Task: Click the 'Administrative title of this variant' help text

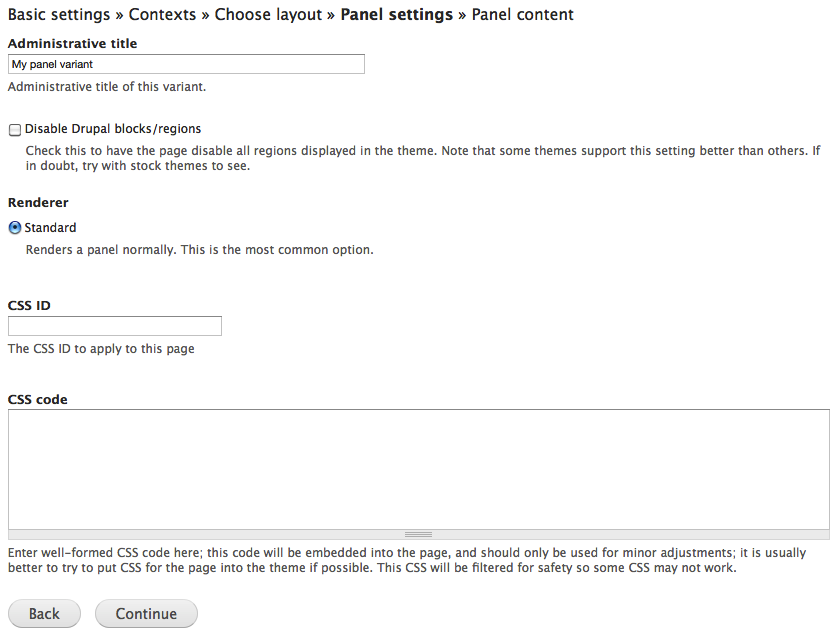Action: [107, 87]
